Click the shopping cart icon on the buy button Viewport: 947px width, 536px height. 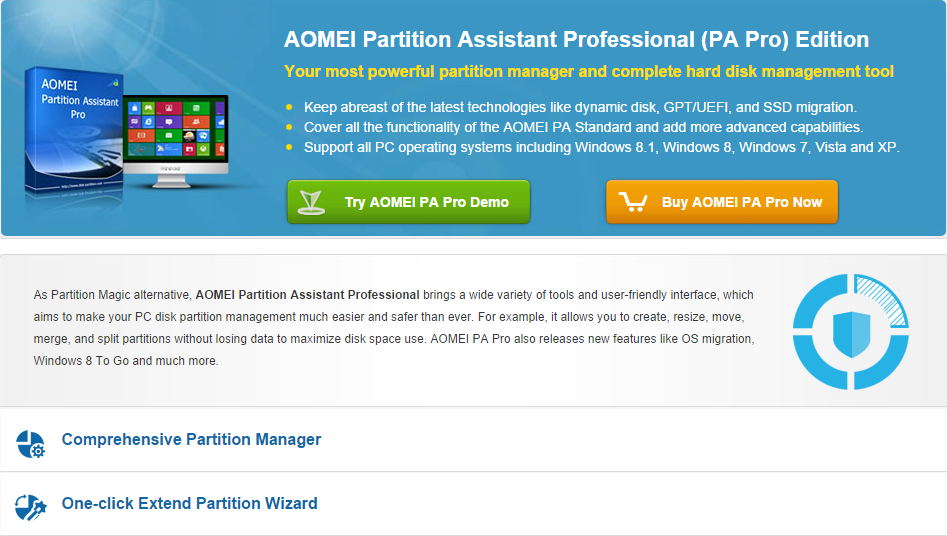[x=633, y=202]
